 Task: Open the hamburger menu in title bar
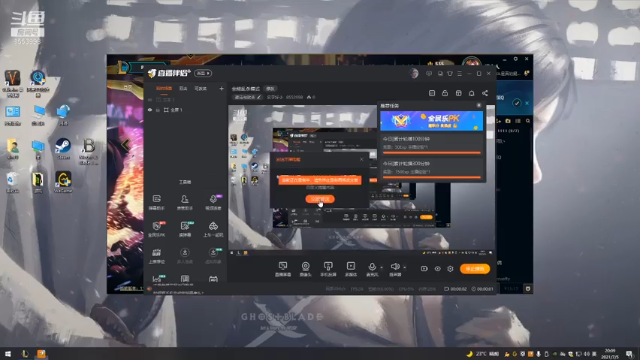point(460,73)
